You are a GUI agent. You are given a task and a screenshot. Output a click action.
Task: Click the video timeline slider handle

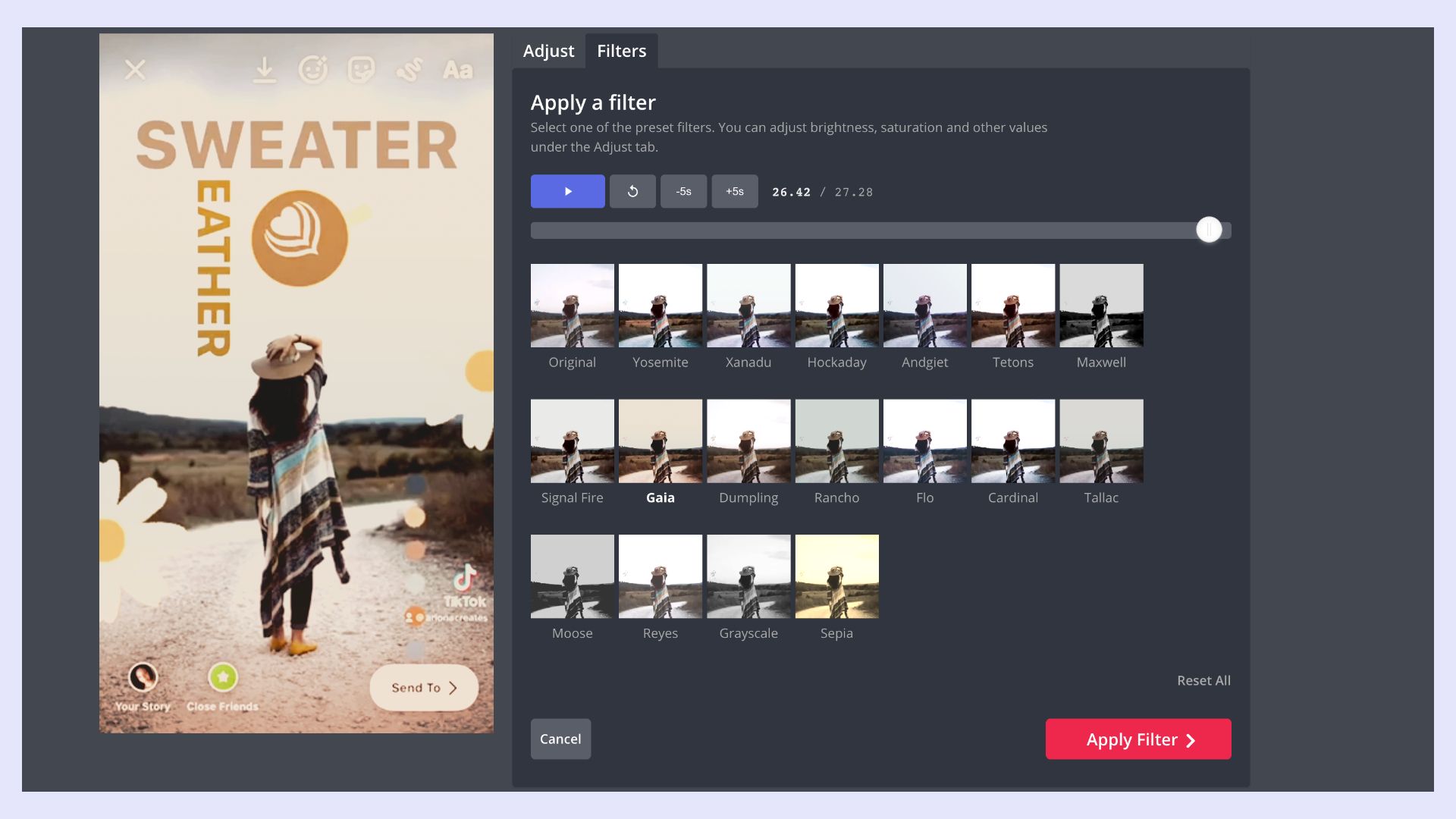coord(1209,229)
